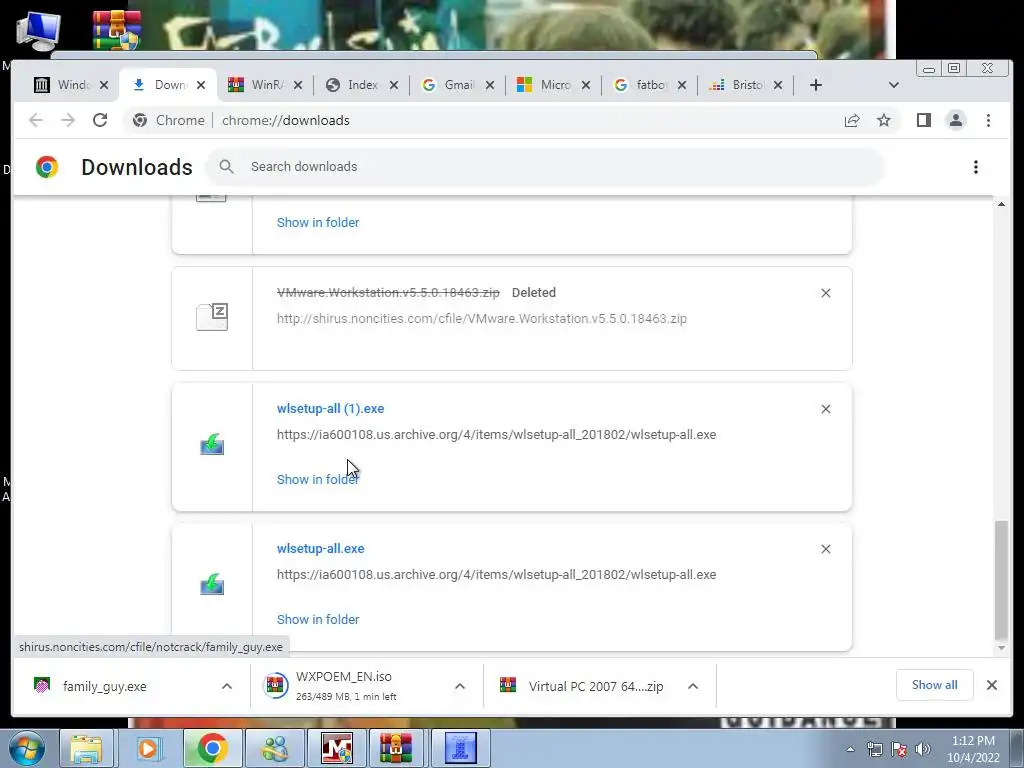The height and width of the screenshot is (768, 1024).
Task: Click the wlsetup-all.exe installer icon
Action: [x=212, y=584]
